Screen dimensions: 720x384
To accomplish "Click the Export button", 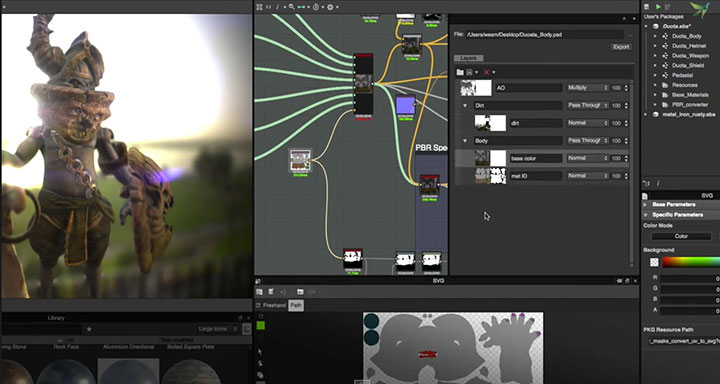I will (621, 47).
